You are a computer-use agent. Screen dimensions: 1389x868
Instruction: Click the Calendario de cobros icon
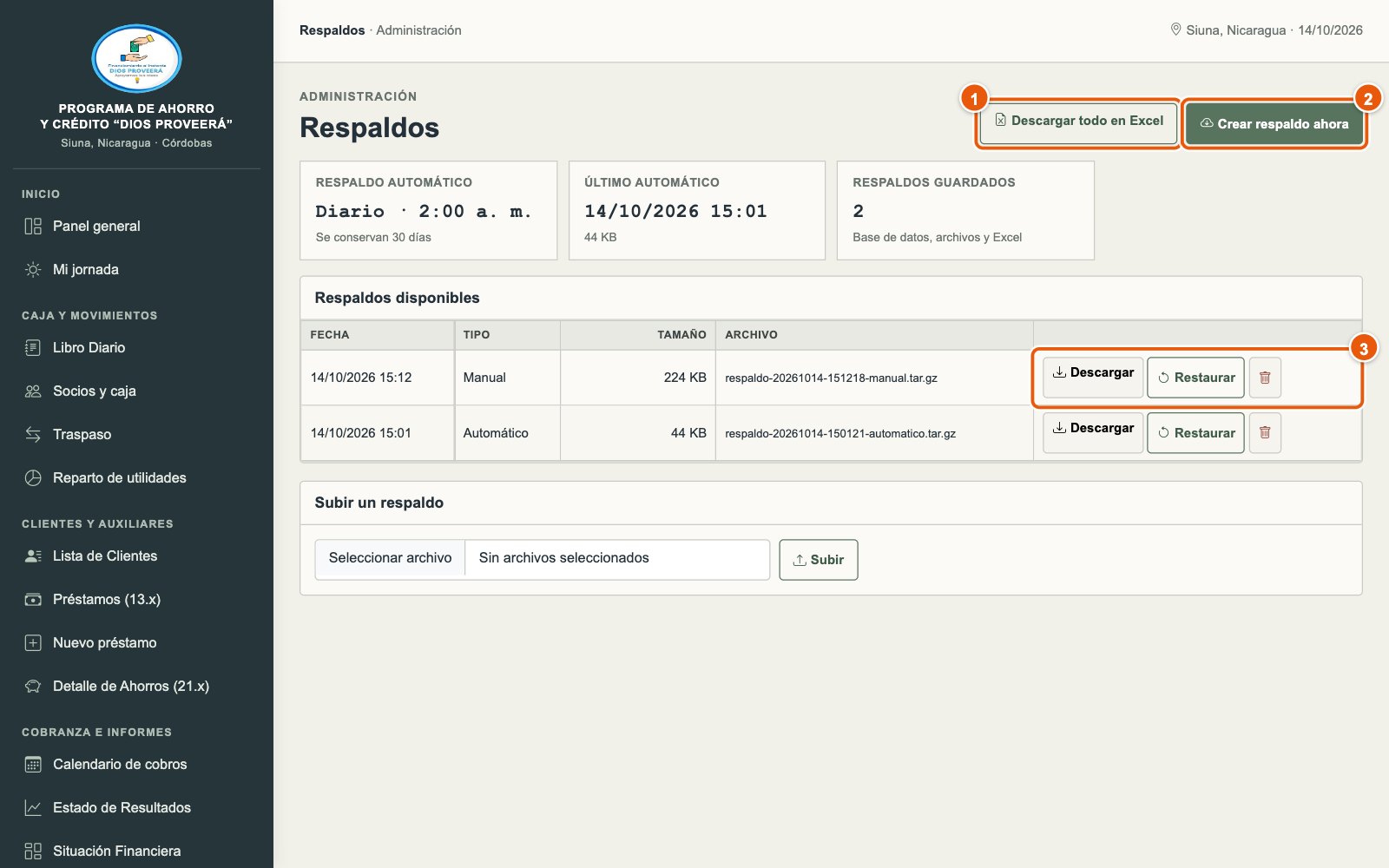[x=33, y=765]
